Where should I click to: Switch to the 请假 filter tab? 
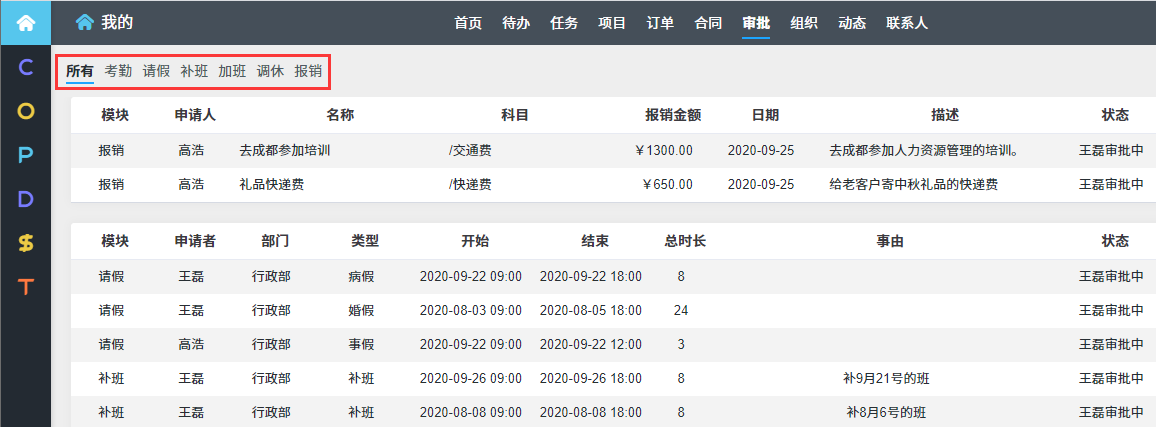[x=156, y=71]
